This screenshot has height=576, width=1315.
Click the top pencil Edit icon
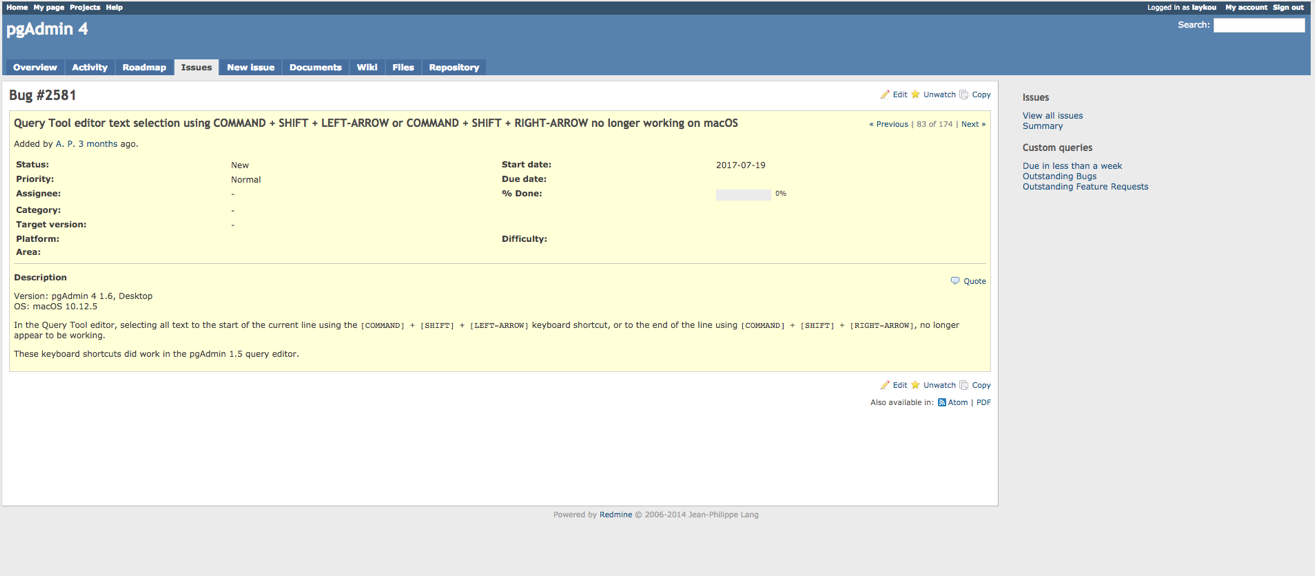click(885, 95)
